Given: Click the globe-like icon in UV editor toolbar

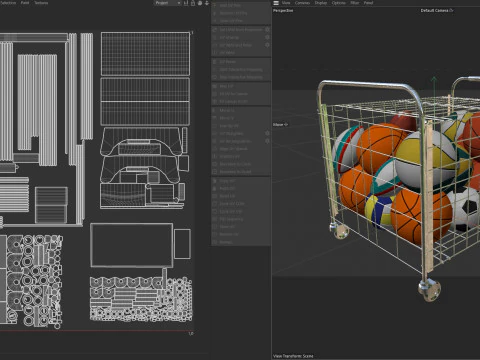Looking at the screenshot, I should coord(200,3).
